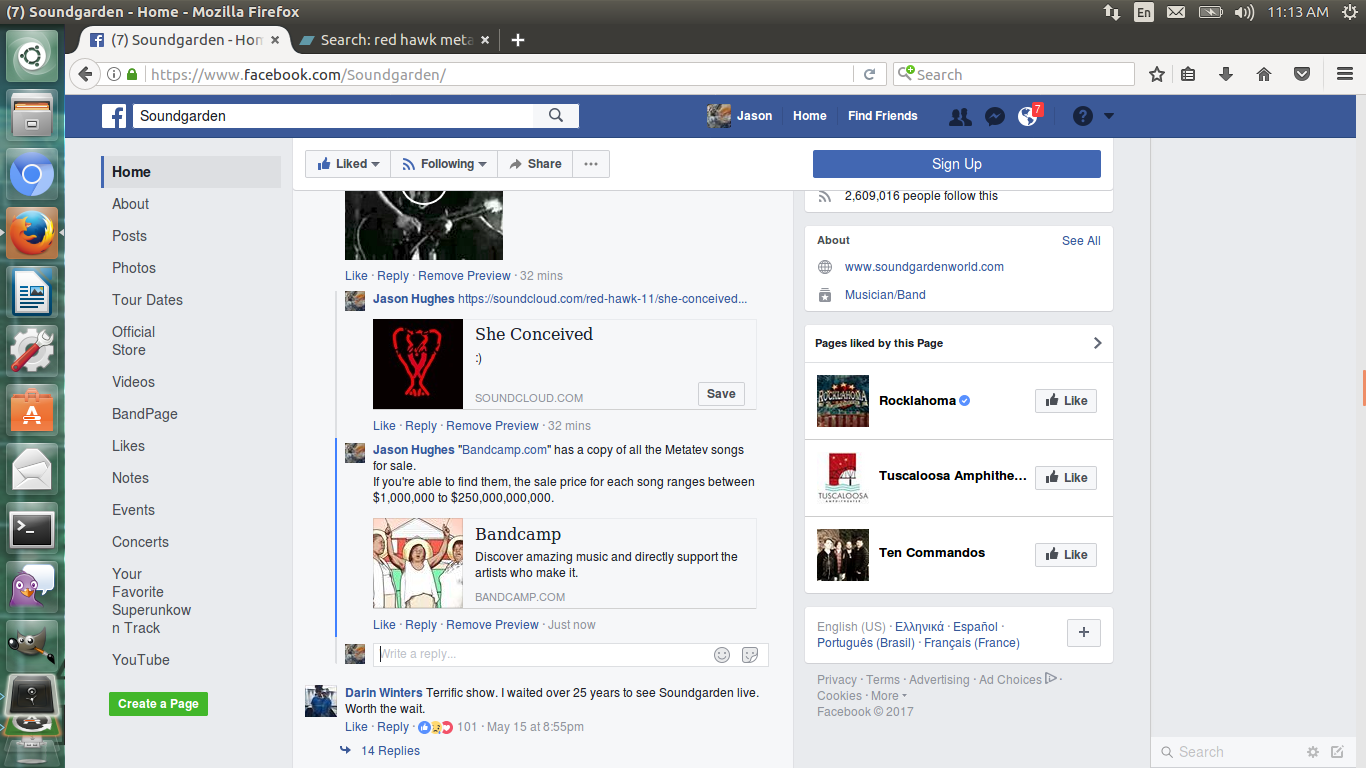Like the Rocklahoma page
1366x768 pixels.
pos(1066,401)
